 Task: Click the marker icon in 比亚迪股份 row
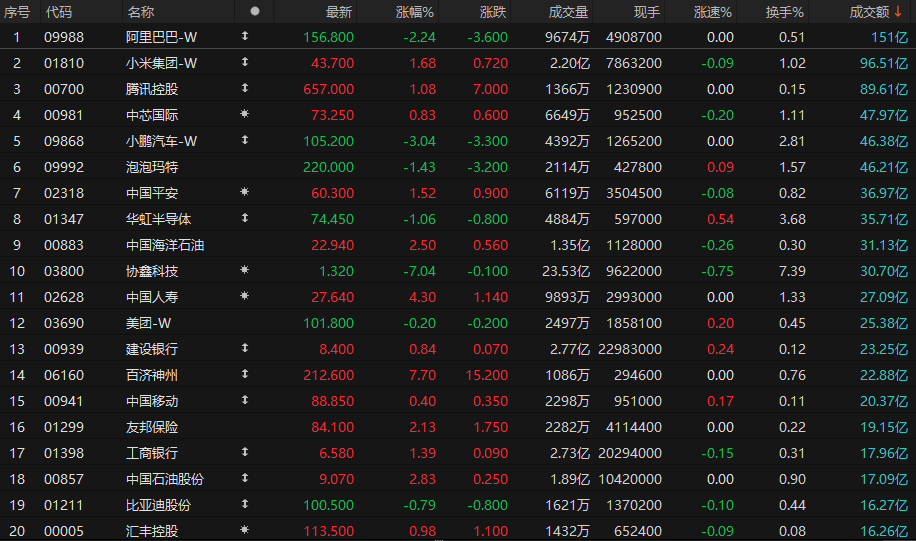(245, 504)
